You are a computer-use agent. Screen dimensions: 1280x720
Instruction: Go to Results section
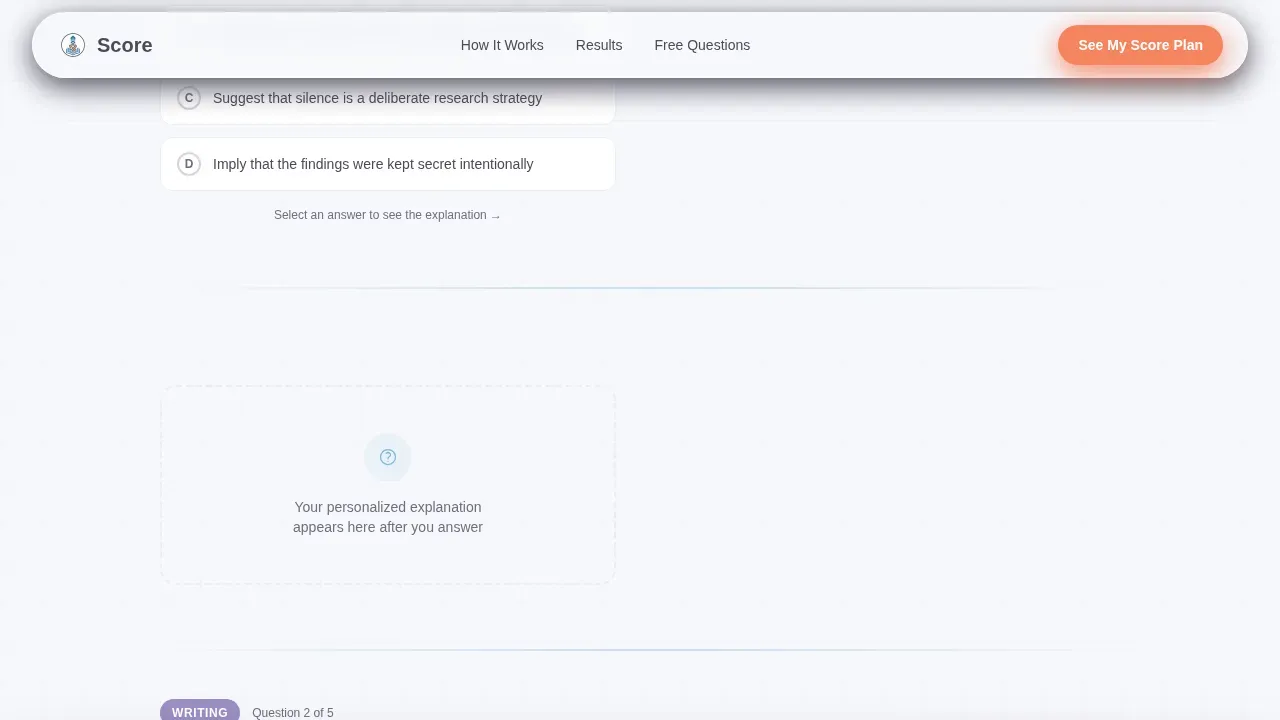(599, 45)
